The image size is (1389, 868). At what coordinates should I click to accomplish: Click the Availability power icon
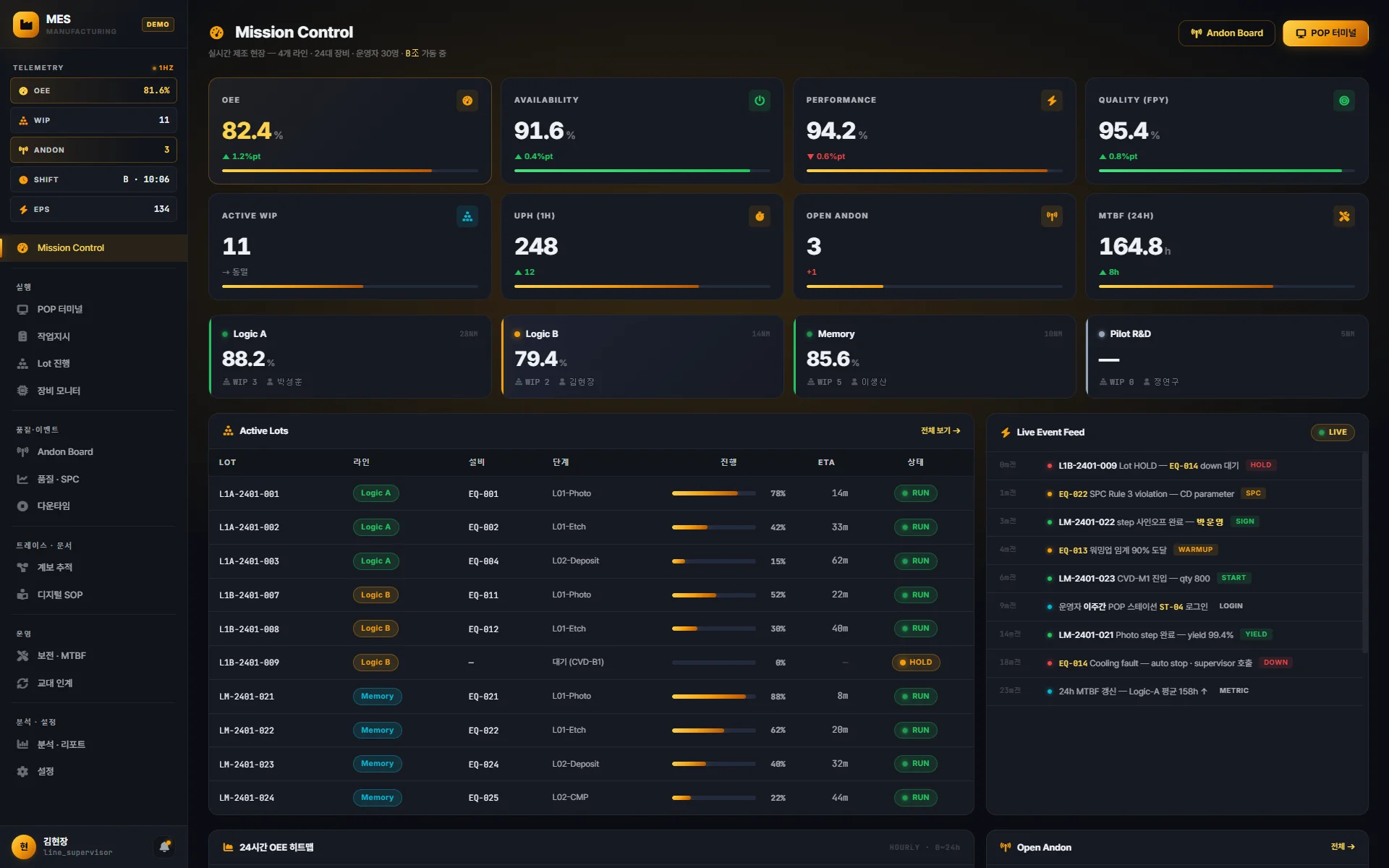(760, 101)
